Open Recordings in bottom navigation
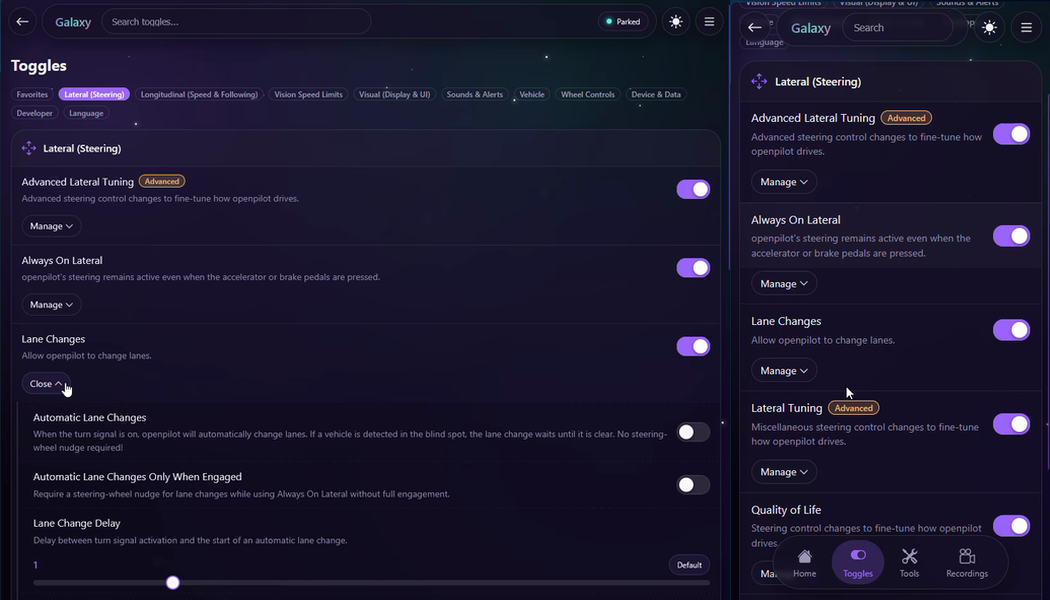 [966, 562]
